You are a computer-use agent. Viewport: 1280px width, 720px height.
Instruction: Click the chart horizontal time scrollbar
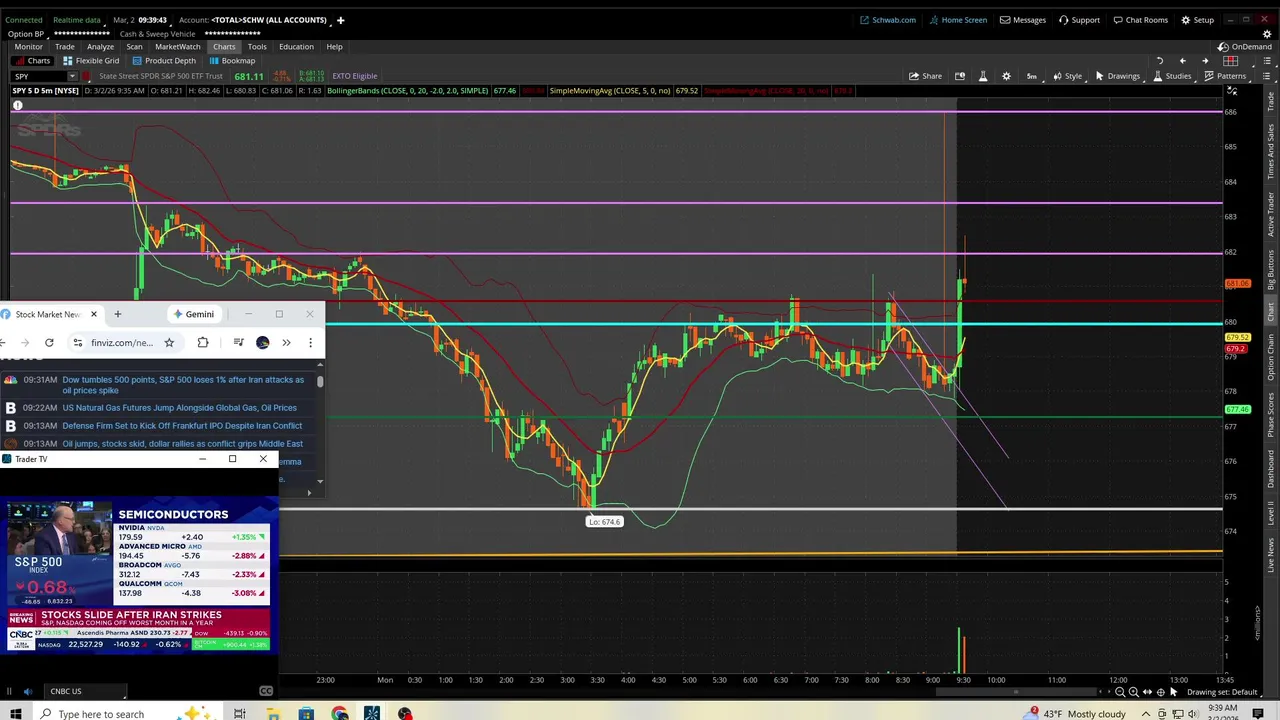tap(1016, 692)
